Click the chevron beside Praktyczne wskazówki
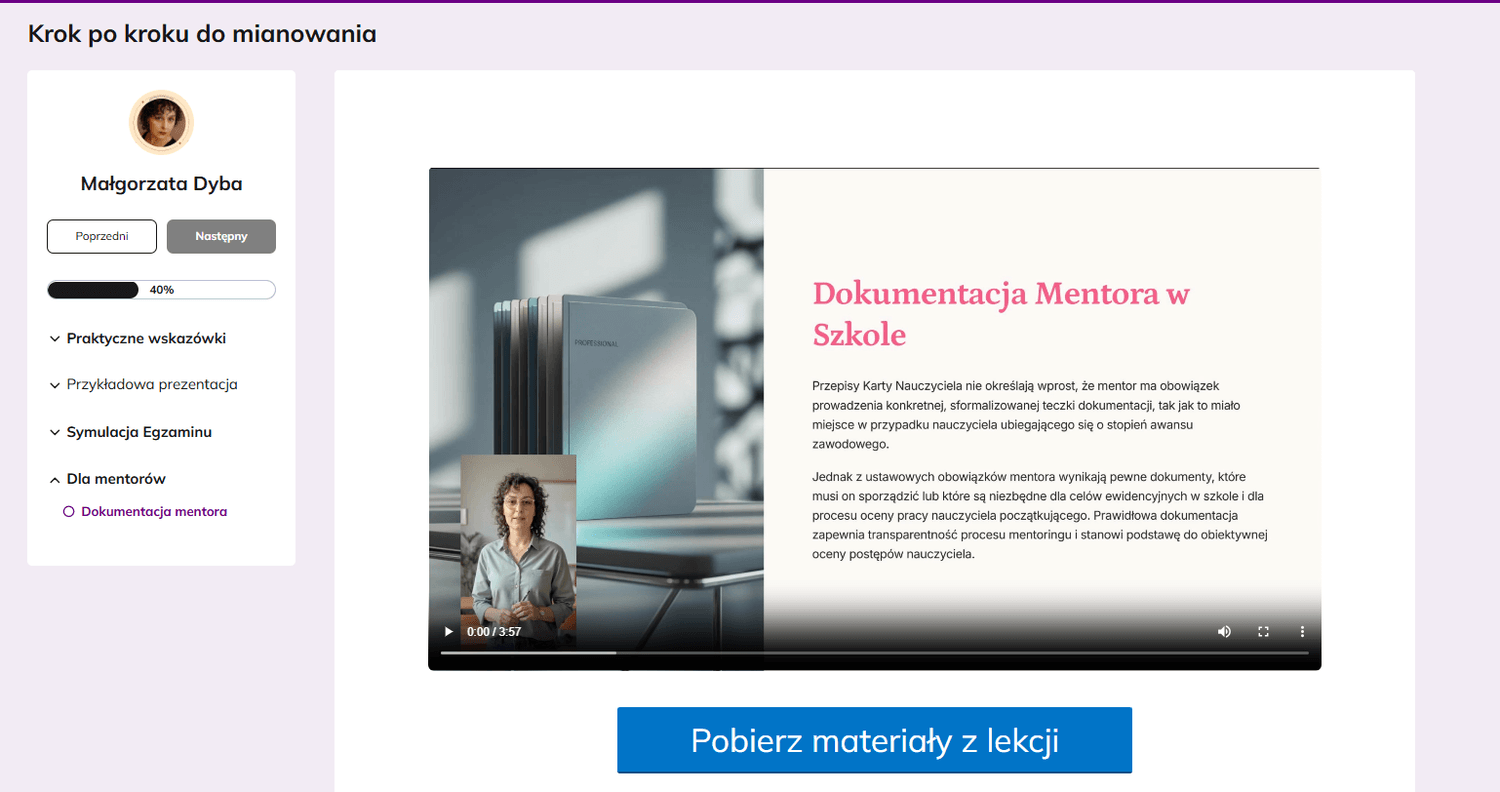This screenshot has height=792, width=1500. pyautogui.click(x=55, y=339)
